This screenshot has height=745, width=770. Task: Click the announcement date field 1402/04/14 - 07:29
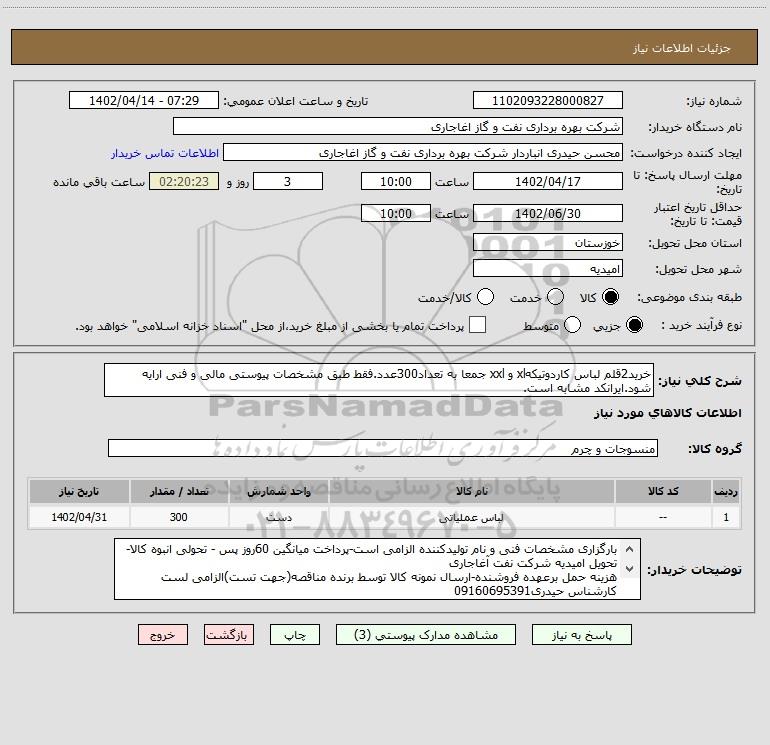(x=143, y=100)
